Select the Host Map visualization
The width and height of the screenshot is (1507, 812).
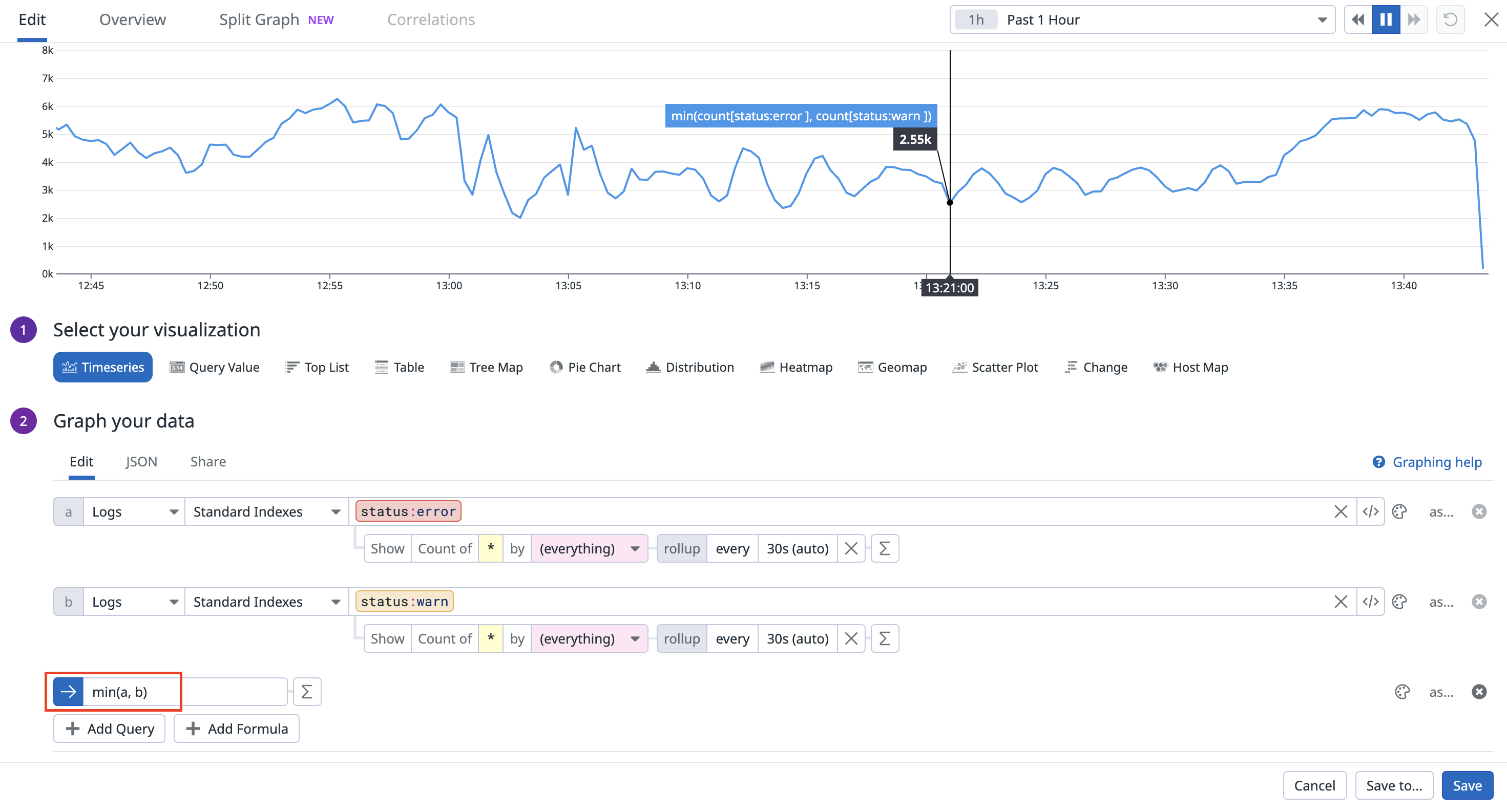point(1190,367)
